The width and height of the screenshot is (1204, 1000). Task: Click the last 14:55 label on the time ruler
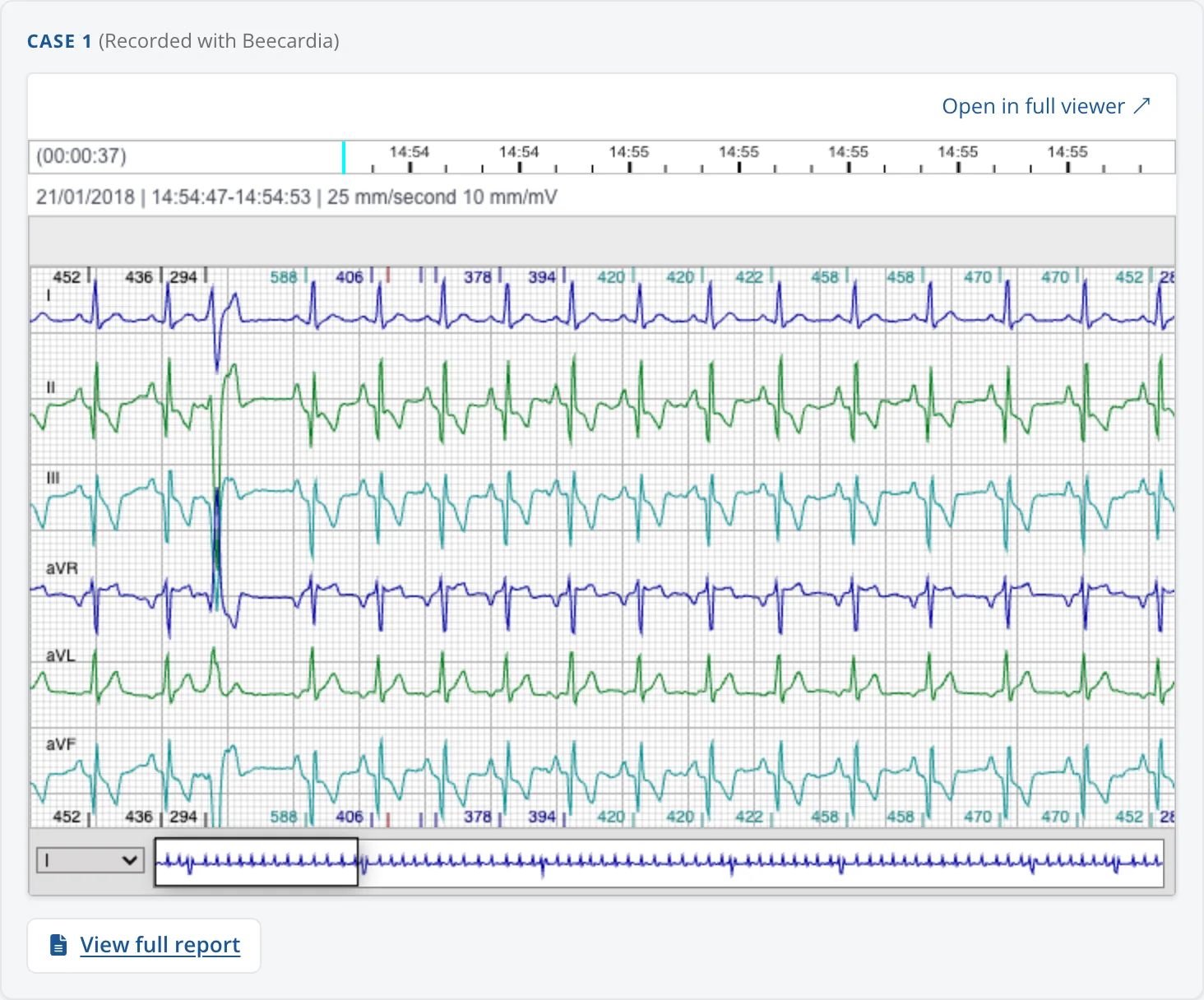[1067, 151]
